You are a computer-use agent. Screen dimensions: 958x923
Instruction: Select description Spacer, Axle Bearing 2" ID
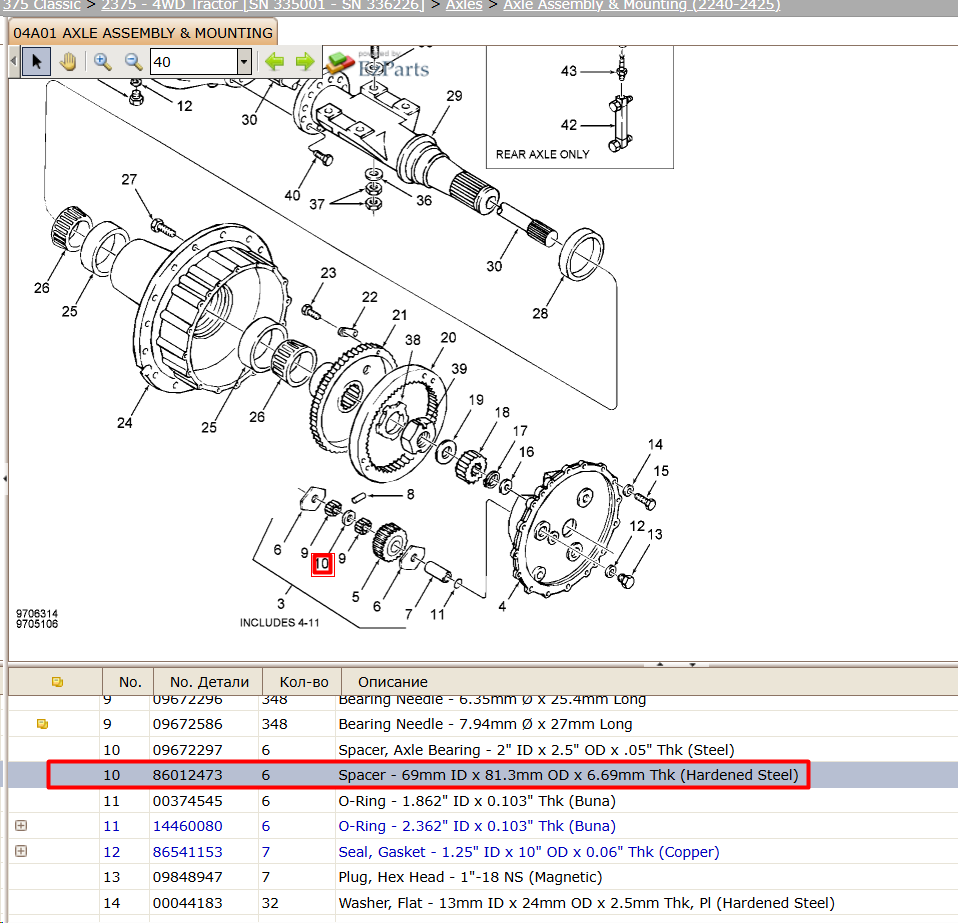point(536,750)
